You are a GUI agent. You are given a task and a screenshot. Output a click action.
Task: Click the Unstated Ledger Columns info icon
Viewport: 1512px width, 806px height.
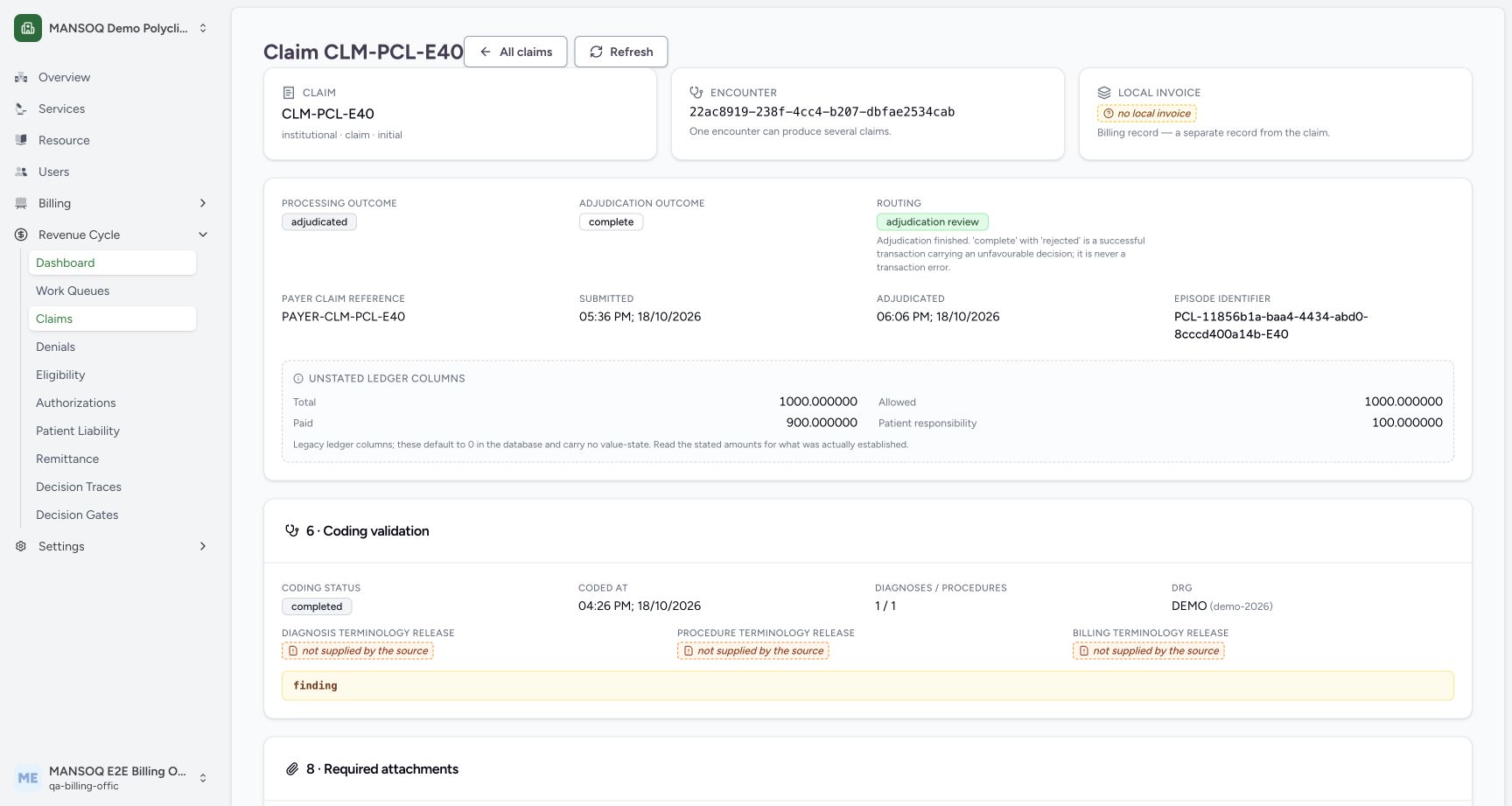tap(298, 379)
